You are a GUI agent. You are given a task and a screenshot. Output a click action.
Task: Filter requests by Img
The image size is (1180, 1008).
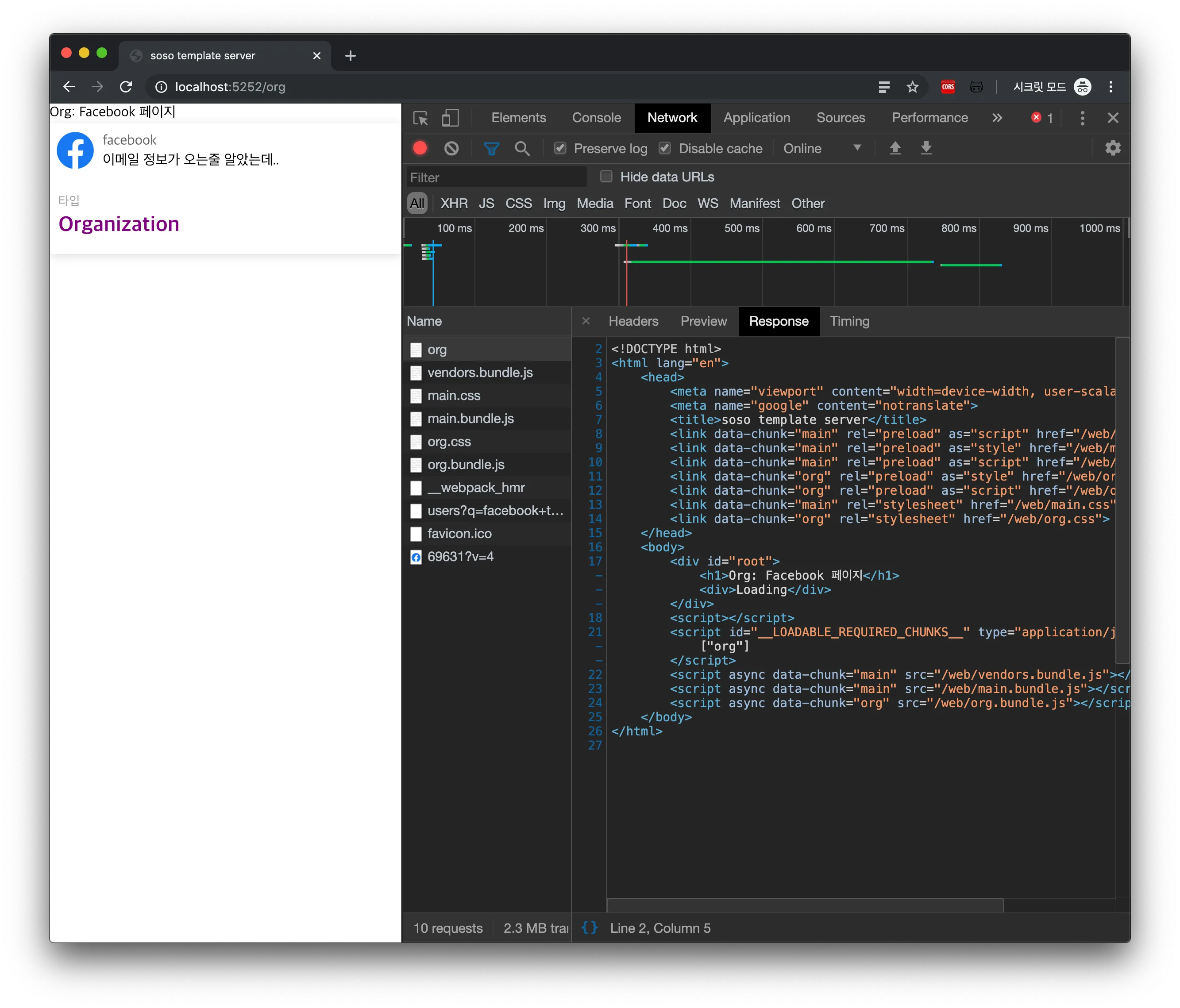pyautogui.click(x=554, y=203)
